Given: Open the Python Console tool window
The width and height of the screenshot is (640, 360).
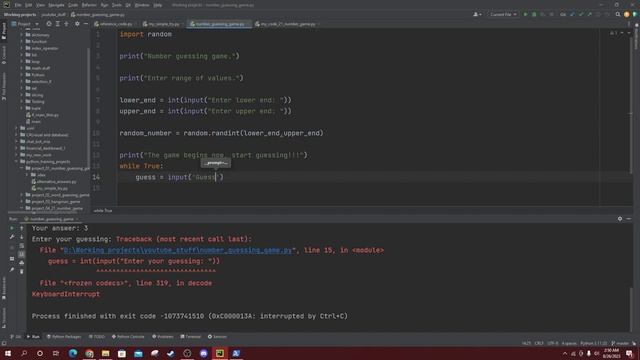Looking at the screenshot, I should tap(128, 337).
